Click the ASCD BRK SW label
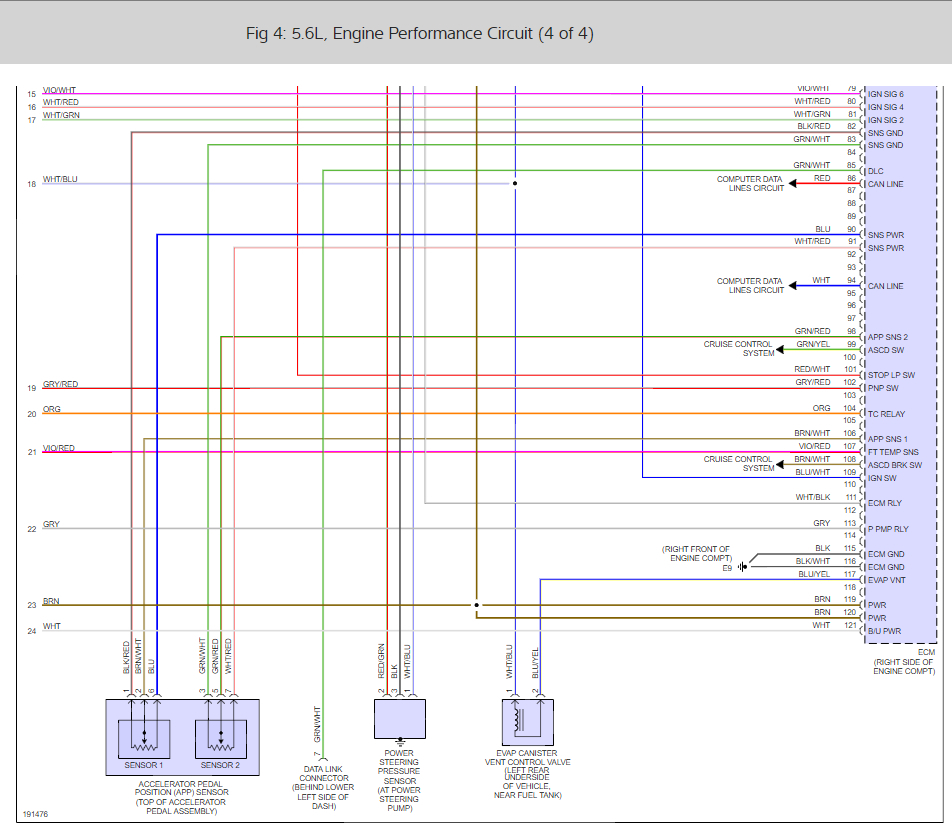Screen dimensions: 952x839 [895, 465]
